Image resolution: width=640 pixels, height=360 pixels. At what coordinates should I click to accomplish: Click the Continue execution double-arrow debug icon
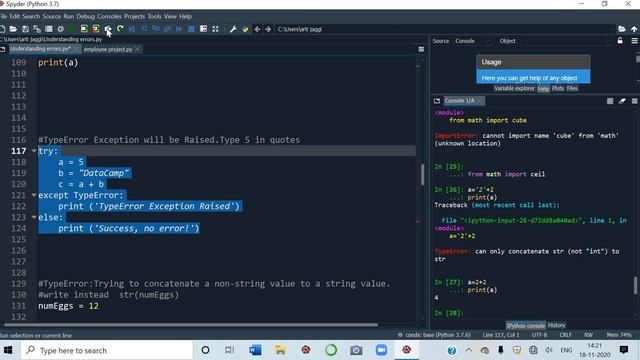(x=179, y=29)
